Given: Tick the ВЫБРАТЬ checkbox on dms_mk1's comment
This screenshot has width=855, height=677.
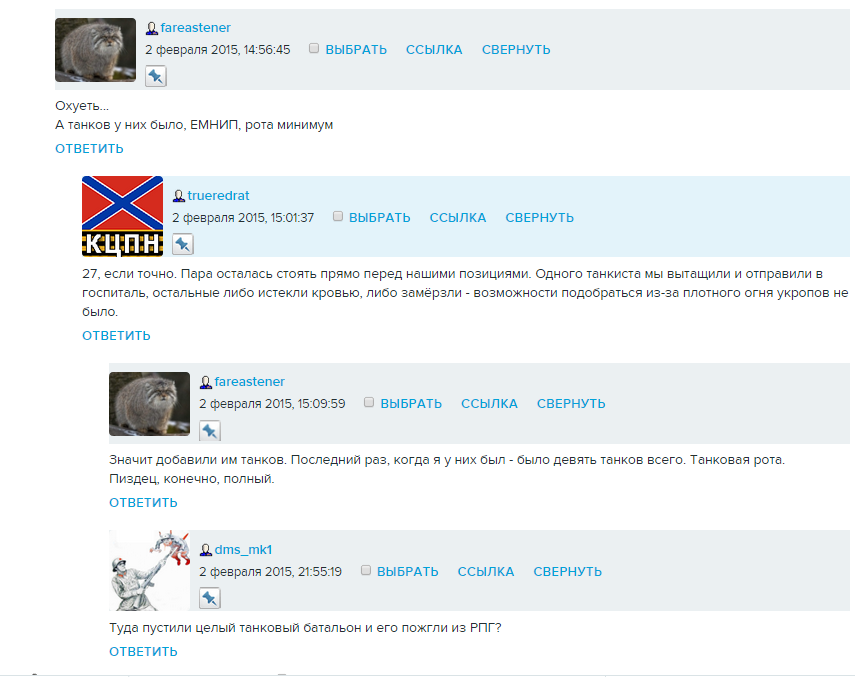Looking at the screenshot, I should tap(366, 570).
